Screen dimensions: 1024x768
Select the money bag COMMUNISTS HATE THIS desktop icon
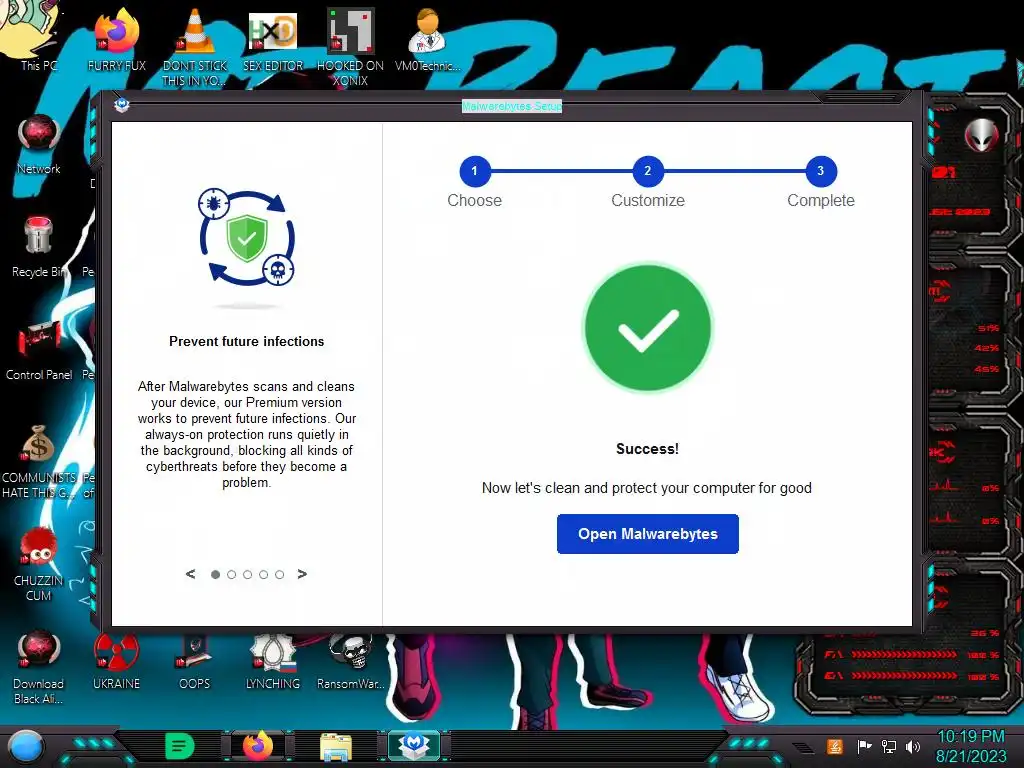coord(39,461)
